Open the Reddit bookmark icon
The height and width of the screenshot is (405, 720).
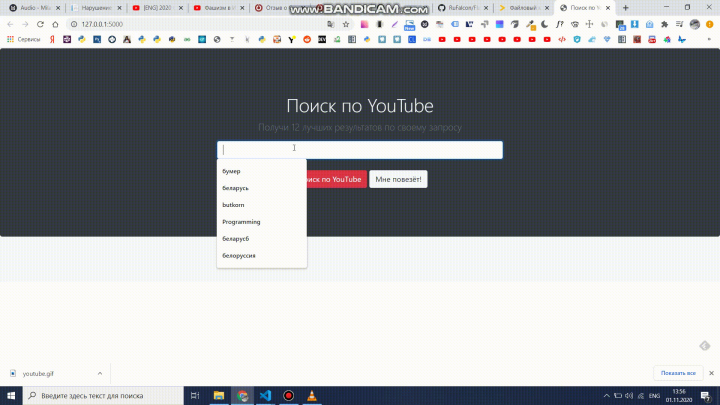click(307, 39)
